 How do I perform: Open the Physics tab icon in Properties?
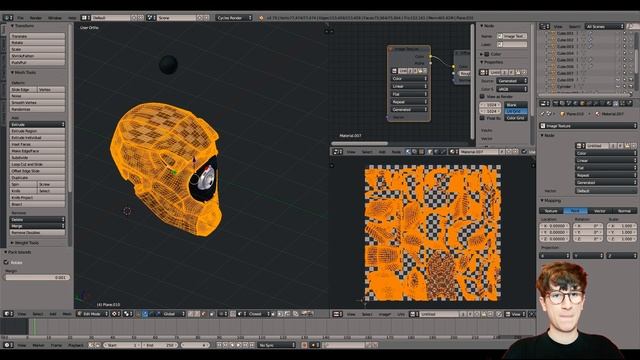pyautogui.click(x=629, y=104)
